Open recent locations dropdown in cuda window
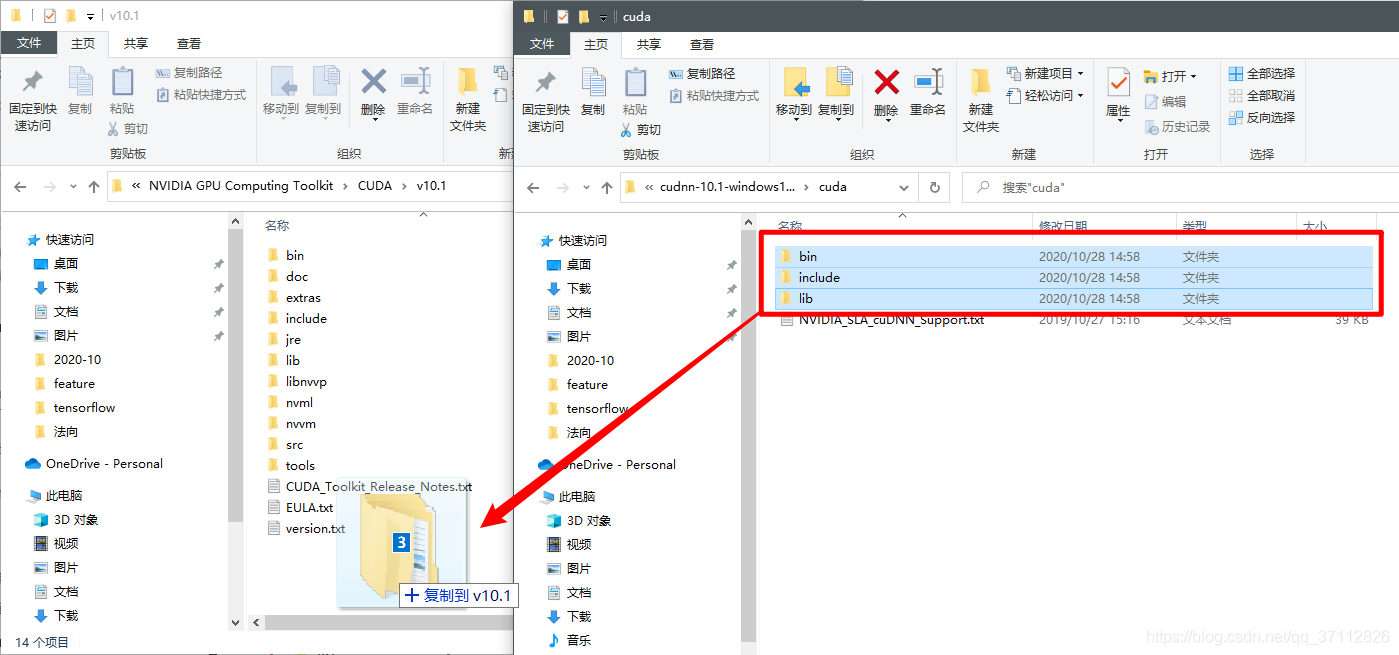 point(587,188)
